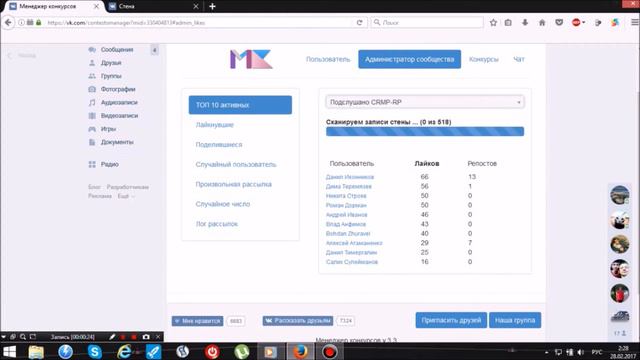Open Игры in the VK sidebar
This screenshot has height=360, width=640.
coord(108,129)
